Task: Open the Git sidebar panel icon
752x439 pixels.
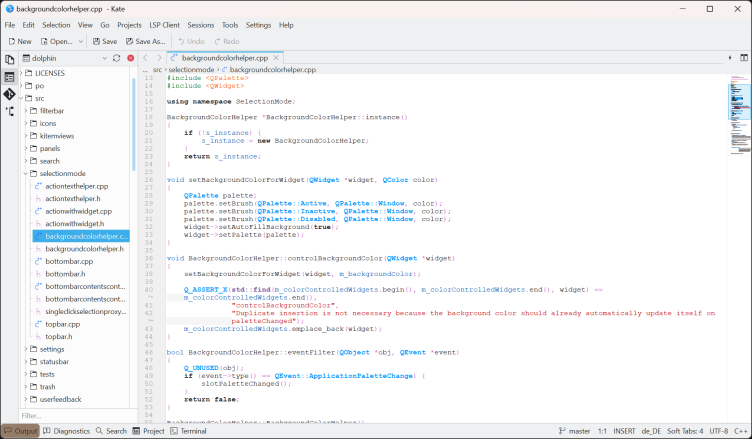Action: pyautogui.click(x=9, y=93)
